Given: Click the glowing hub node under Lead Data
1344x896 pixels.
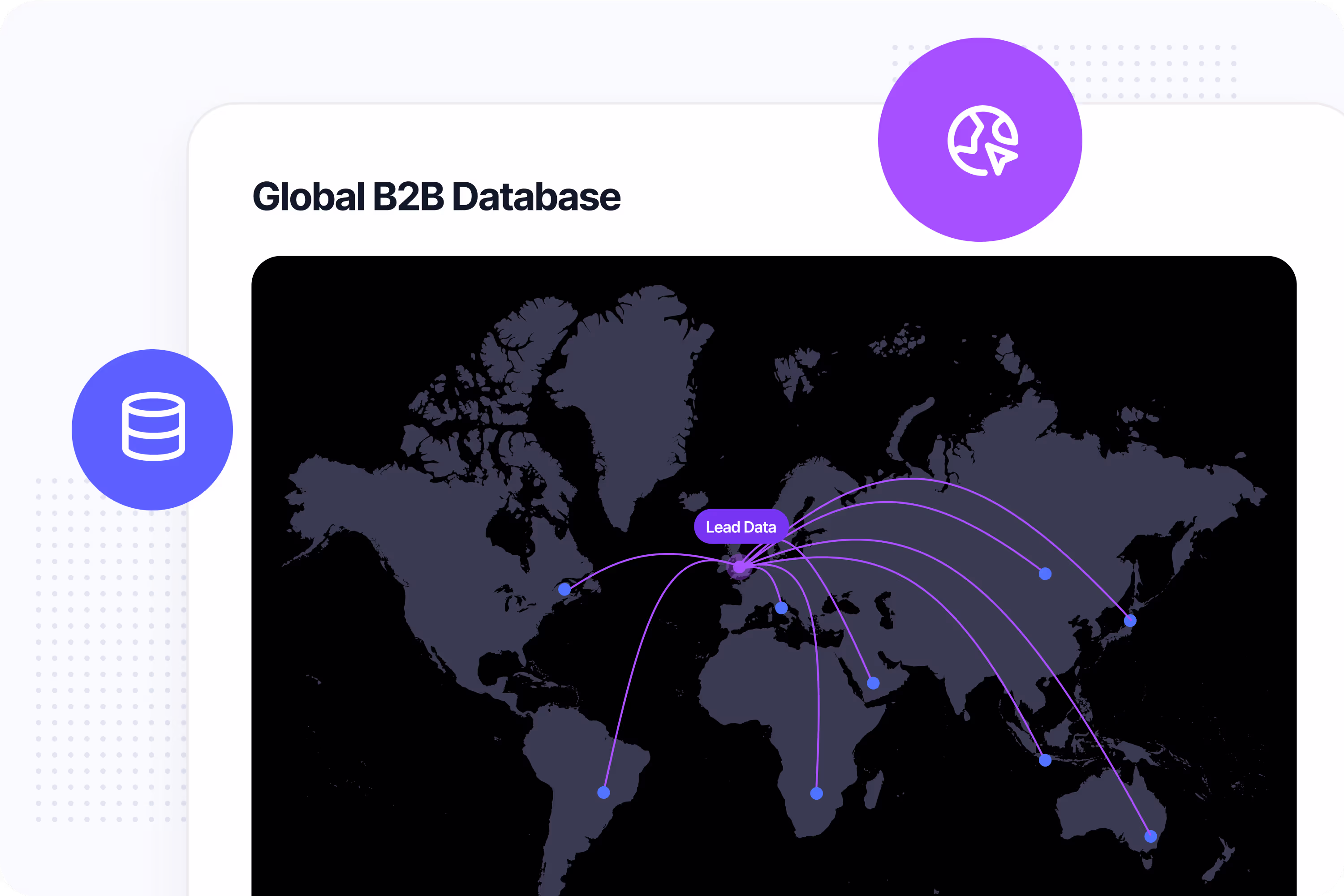Looking at the screenshot, I should [x=739, y=567].
